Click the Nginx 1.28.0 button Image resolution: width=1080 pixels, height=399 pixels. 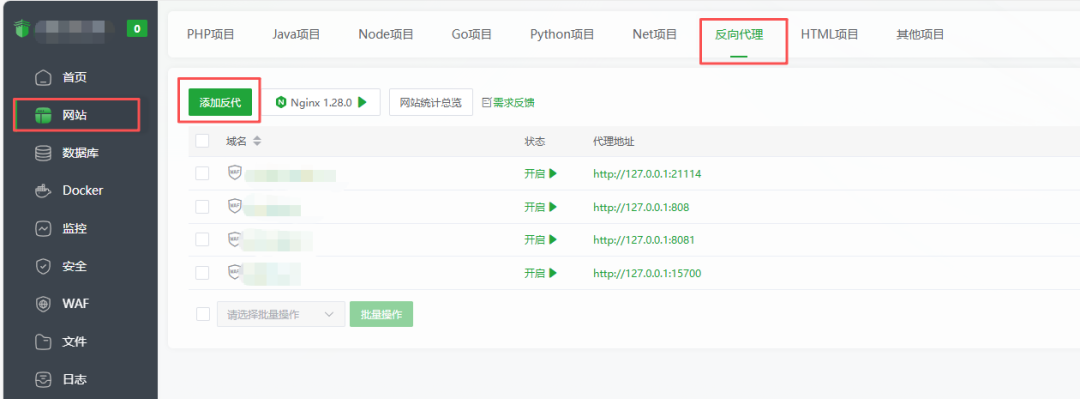(x=322, y=102)
